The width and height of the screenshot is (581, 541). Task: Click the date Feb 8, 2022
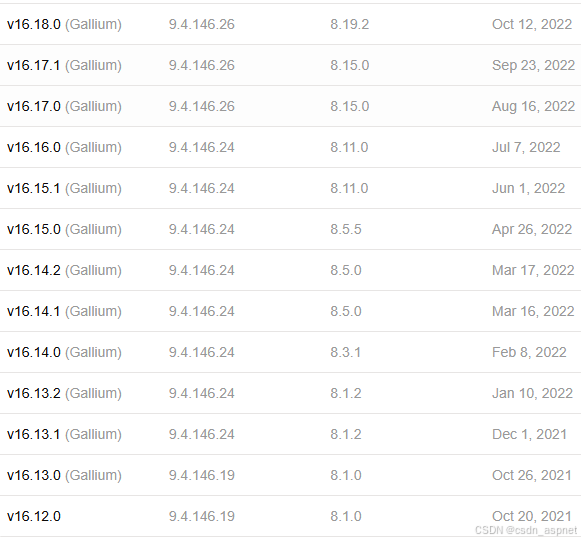[x=529, y=353]
